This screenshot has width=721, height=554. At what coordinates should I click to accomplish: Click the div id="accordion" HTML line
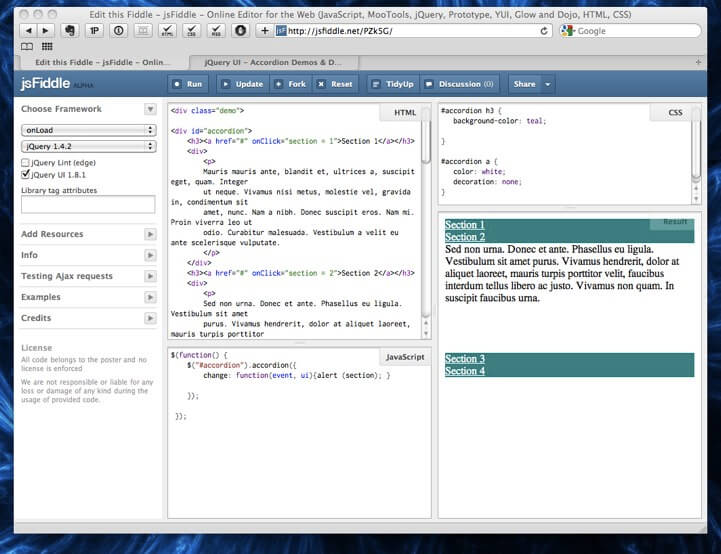[211, 131]
